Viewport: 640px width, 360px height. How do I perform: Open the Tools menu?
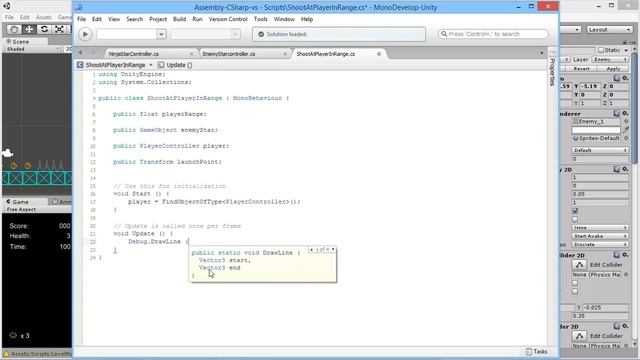tap(260, 19)
